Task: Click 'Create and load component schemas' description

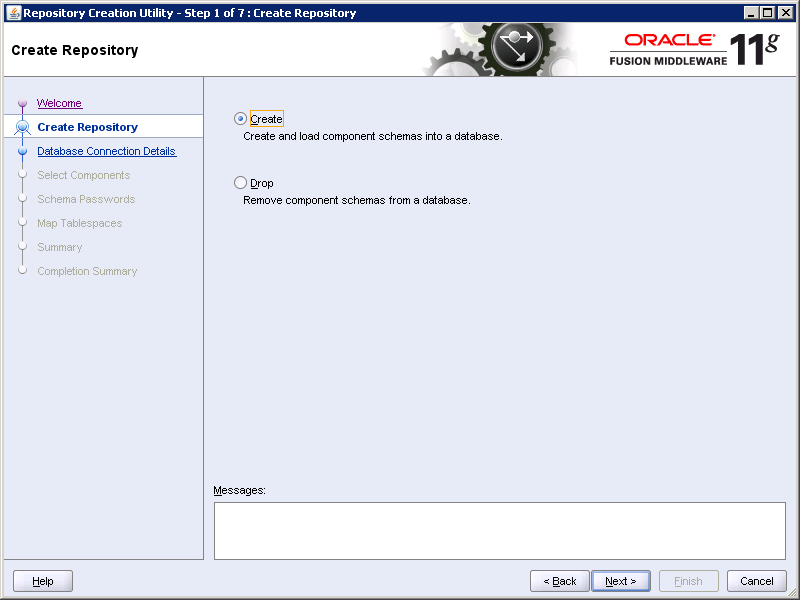Action: tap(373, 136)
